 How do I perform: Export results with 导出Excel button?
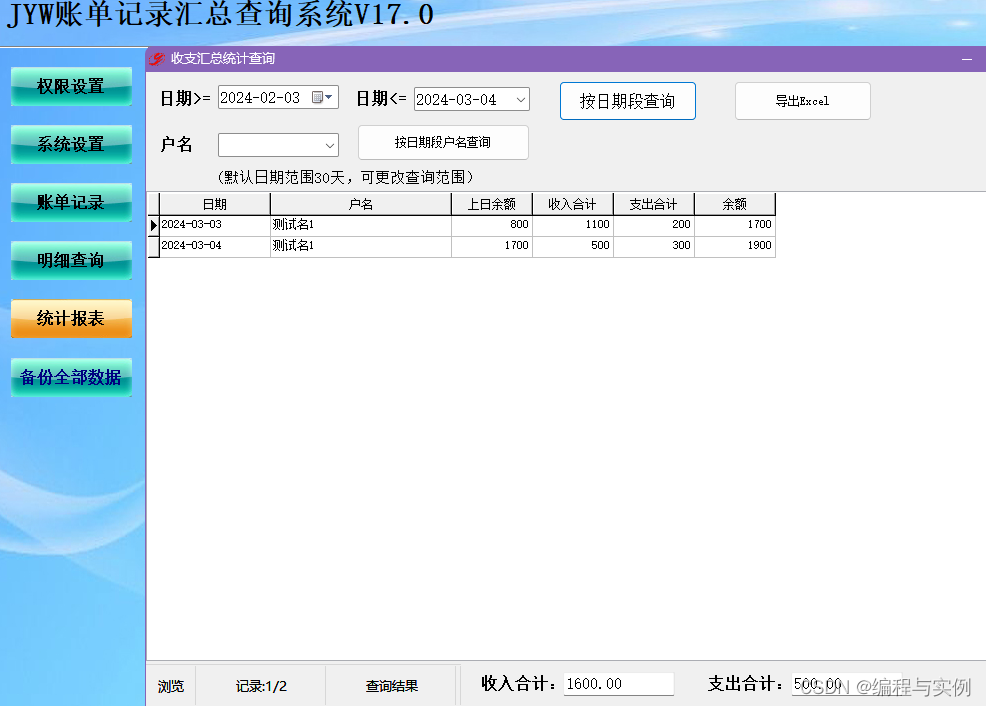(x=802, y=101)
